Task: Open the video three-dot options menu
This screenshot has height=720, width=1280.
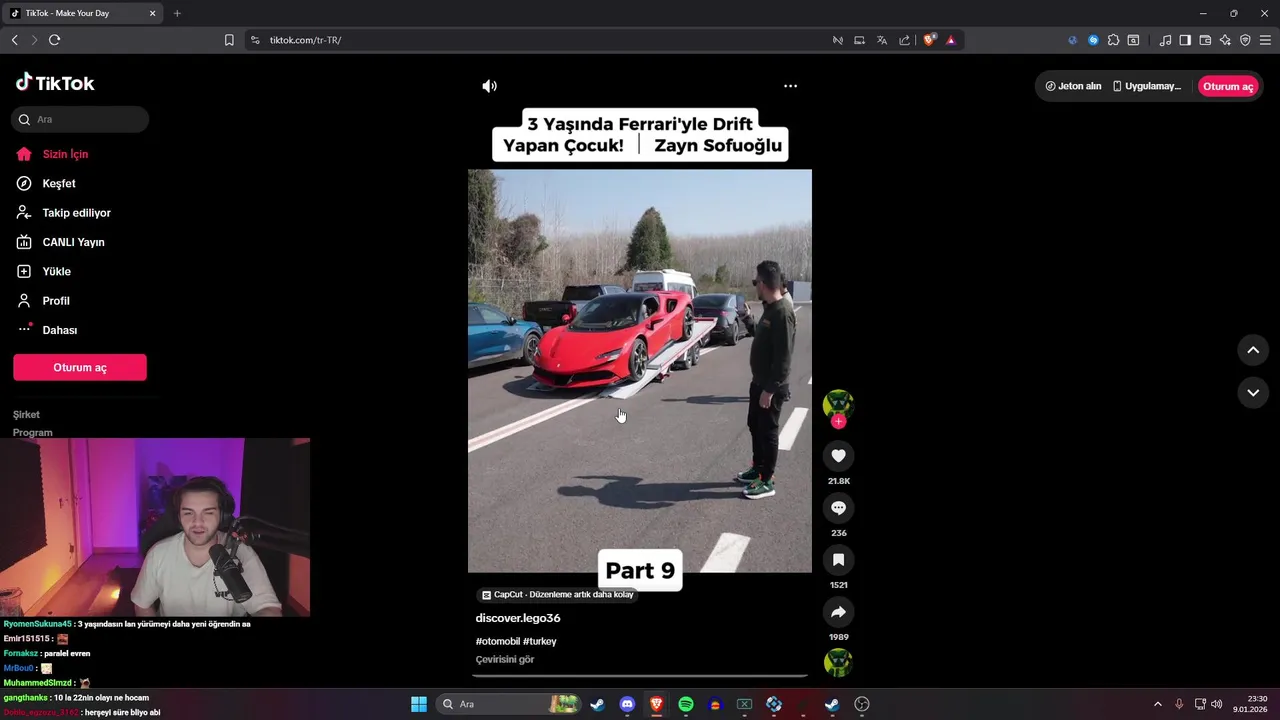Action: (x=790, y=86)
